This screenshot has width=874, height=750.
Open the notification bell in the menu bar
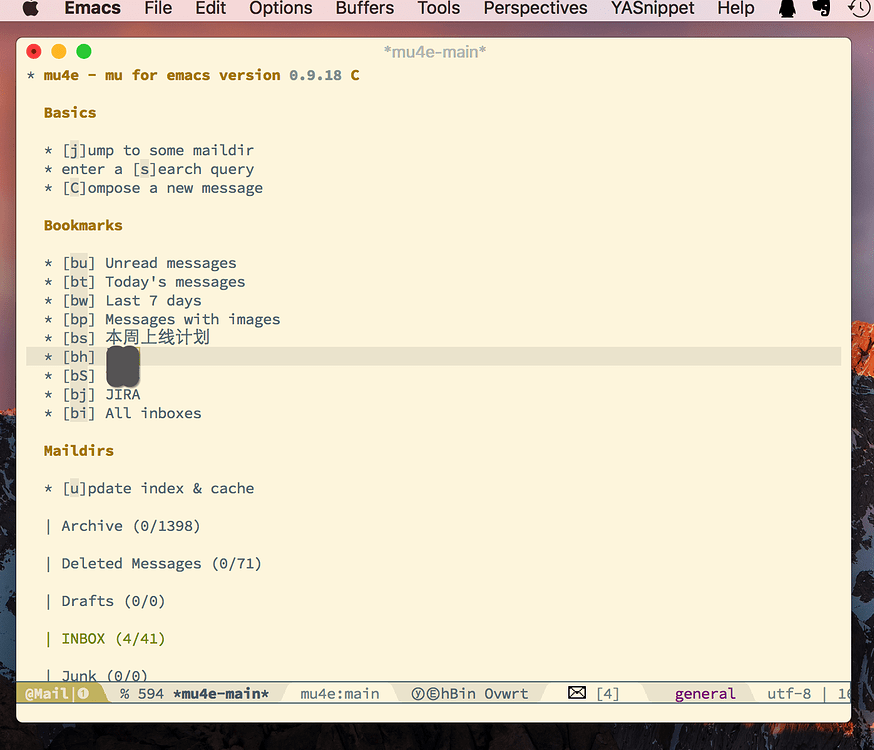787,9
